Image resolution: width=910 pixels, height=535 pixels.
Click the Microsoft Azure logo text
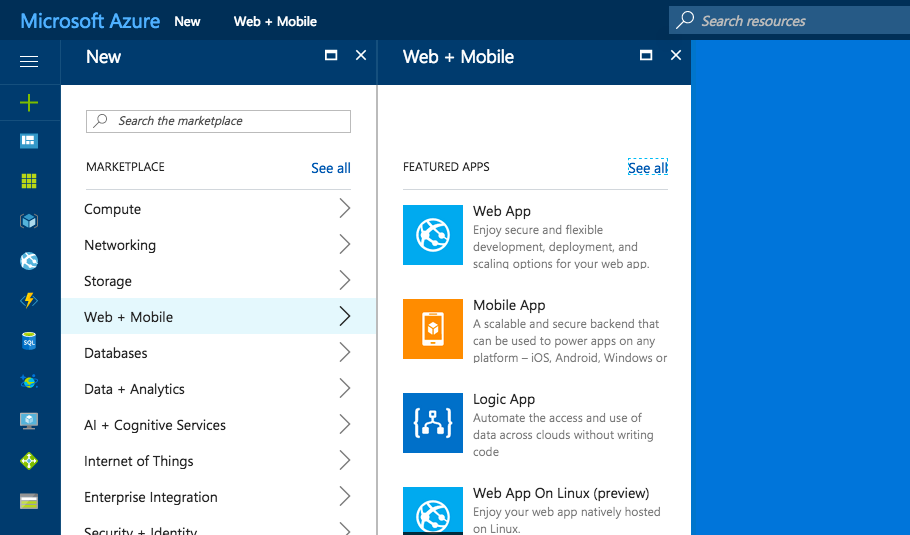coord(90,21)
